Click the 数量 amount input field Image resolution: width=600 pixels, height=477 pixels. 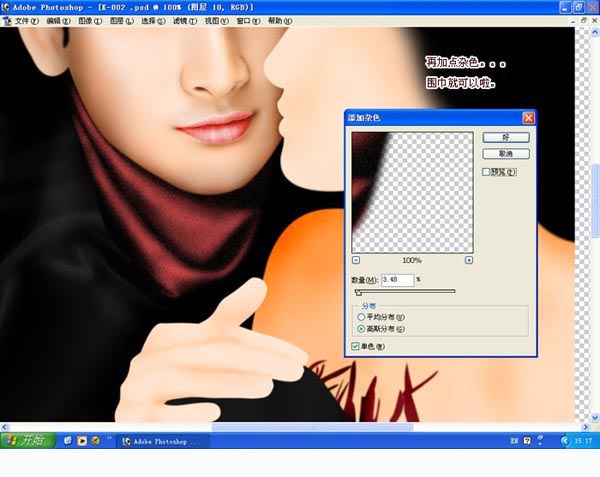pos(398,280)
